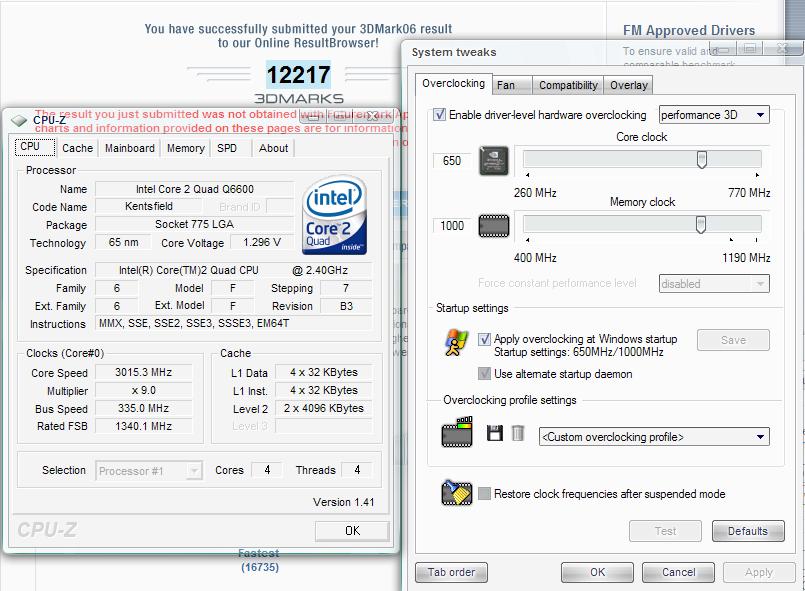The width and height of the screenshot is (805, 591).
Task: Click the Apply button
Action: (759, 572)
